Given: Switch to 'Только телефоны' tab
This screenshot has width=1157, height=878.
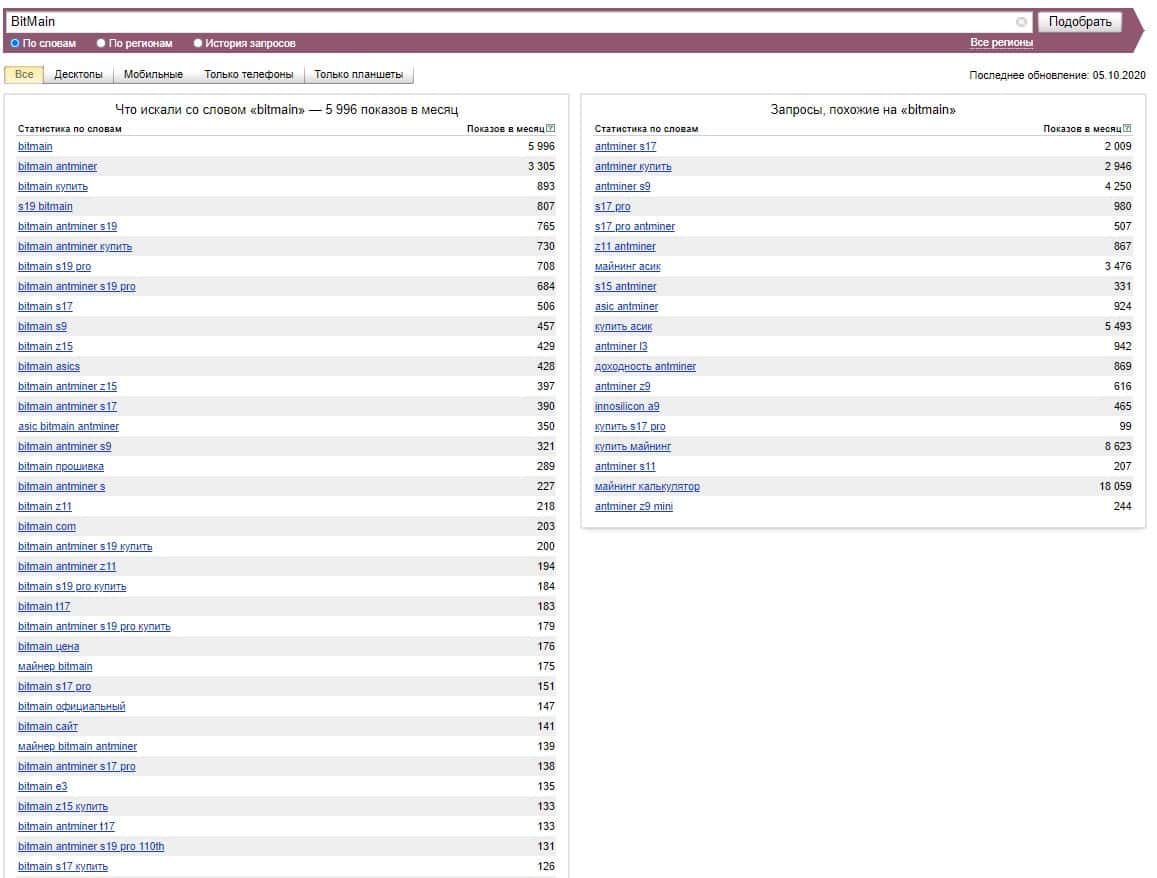Looking at the screenshot, I should [248, 75].
